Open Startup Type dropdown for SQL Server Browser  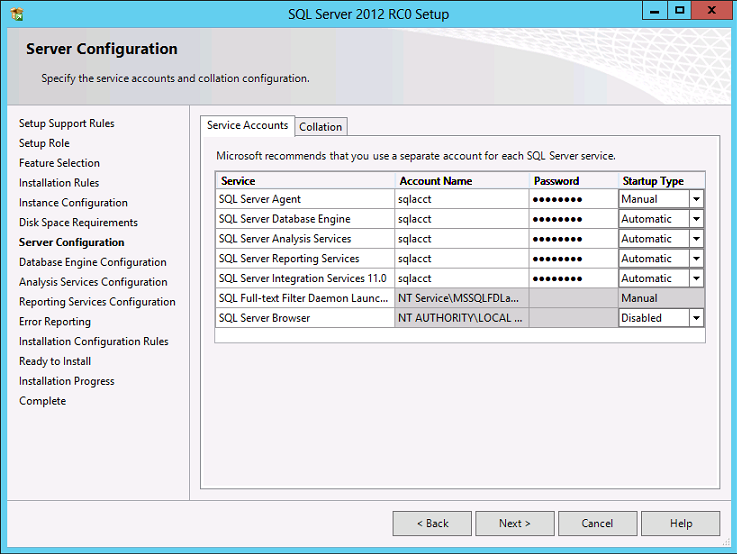click(x=696, y=318)
